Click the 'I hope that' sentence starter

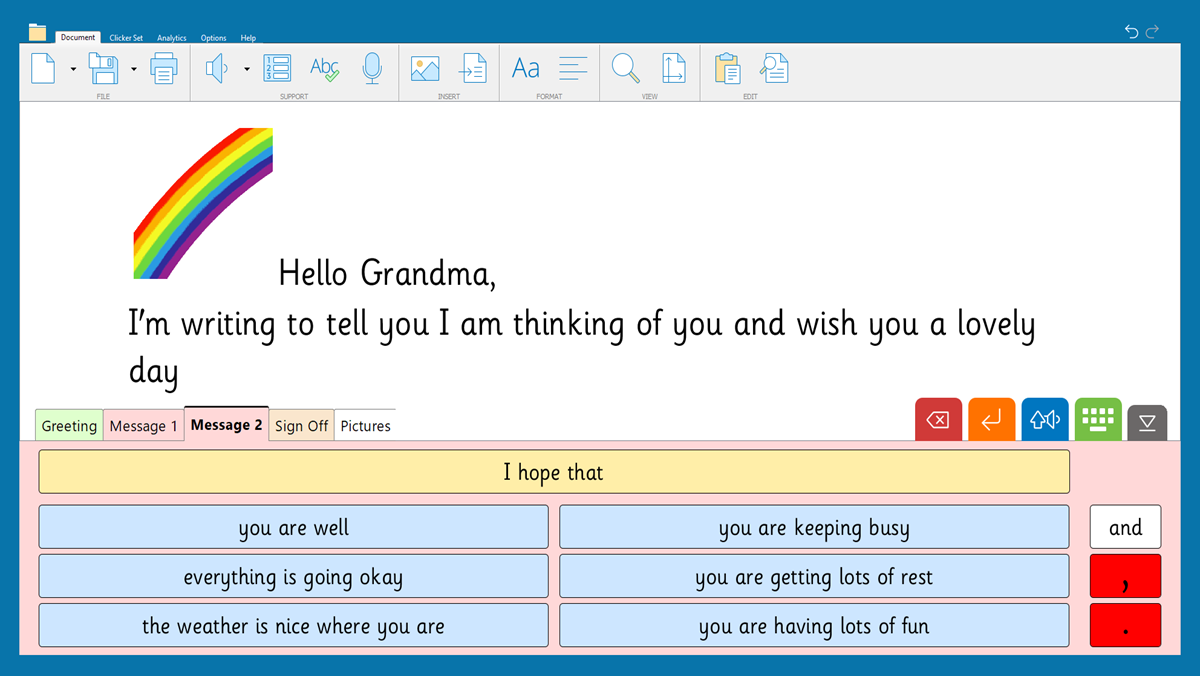[553, 472]
